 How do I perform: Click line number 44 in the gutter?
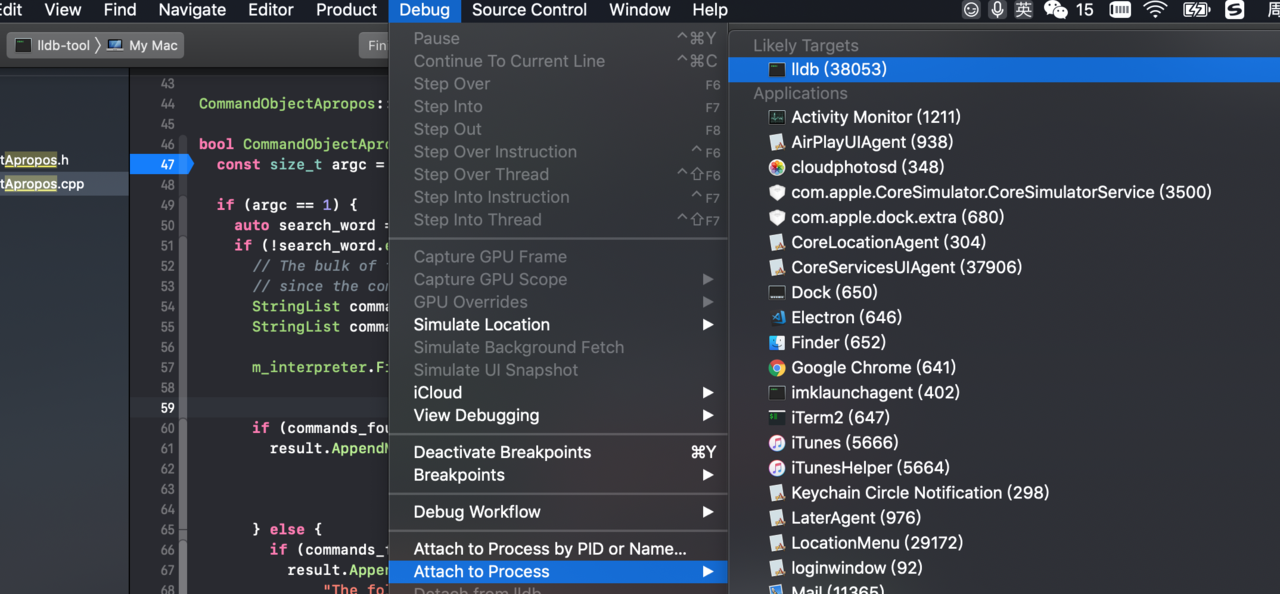[166, 104]
